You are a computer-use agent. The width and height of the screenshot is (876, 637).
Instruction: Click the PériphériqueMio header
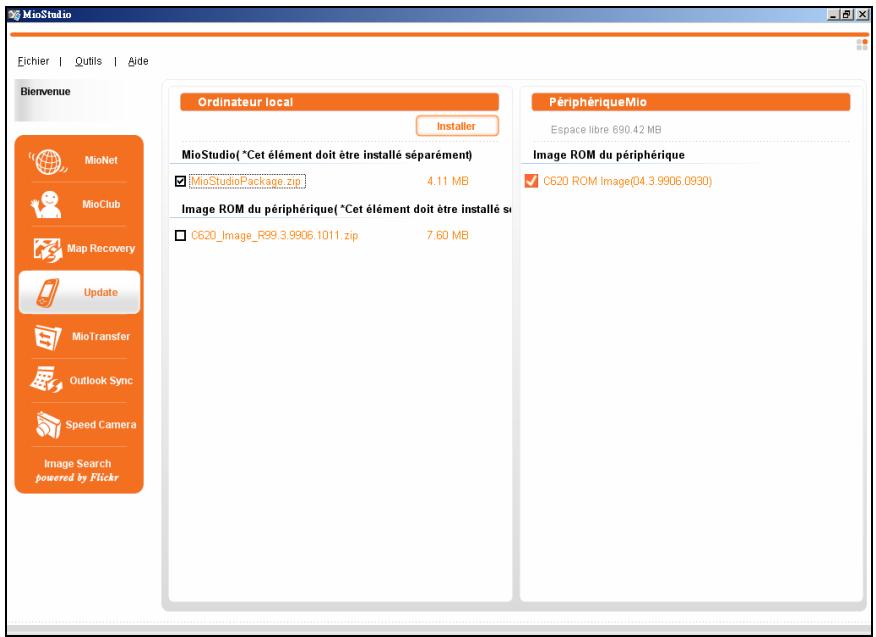coord(691,102)
